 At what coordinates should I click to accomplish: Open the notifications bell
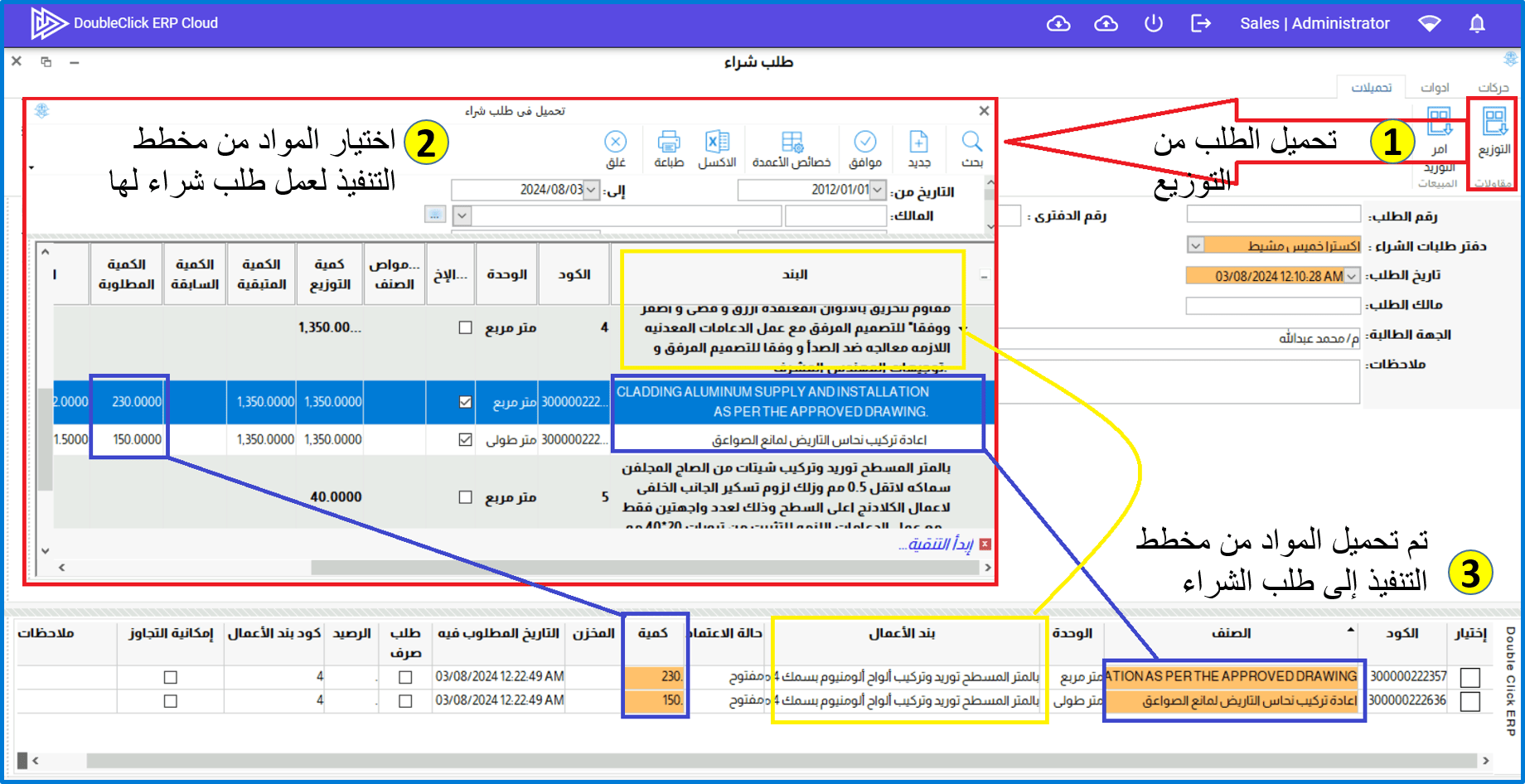tap(1477, 23)
